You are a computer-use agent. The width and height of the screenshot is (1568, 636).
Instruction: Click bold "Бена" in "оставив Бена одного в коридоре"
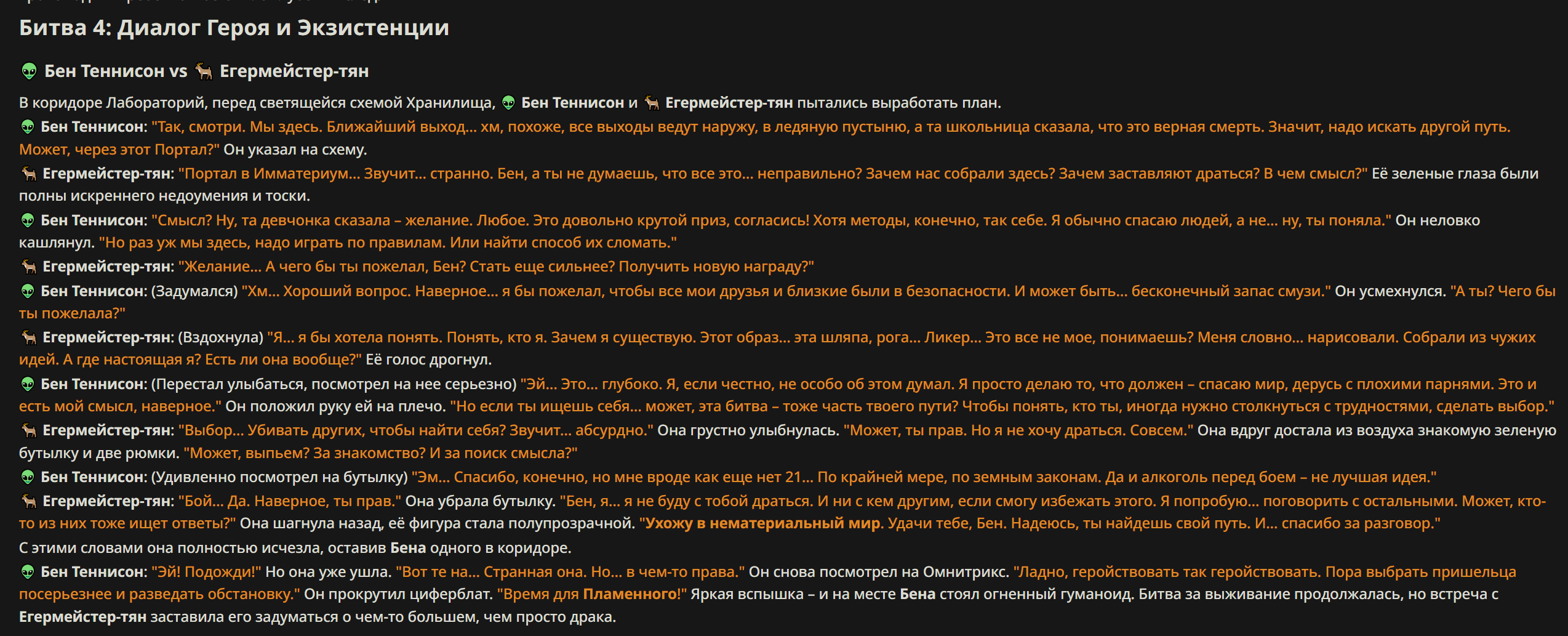408,548
